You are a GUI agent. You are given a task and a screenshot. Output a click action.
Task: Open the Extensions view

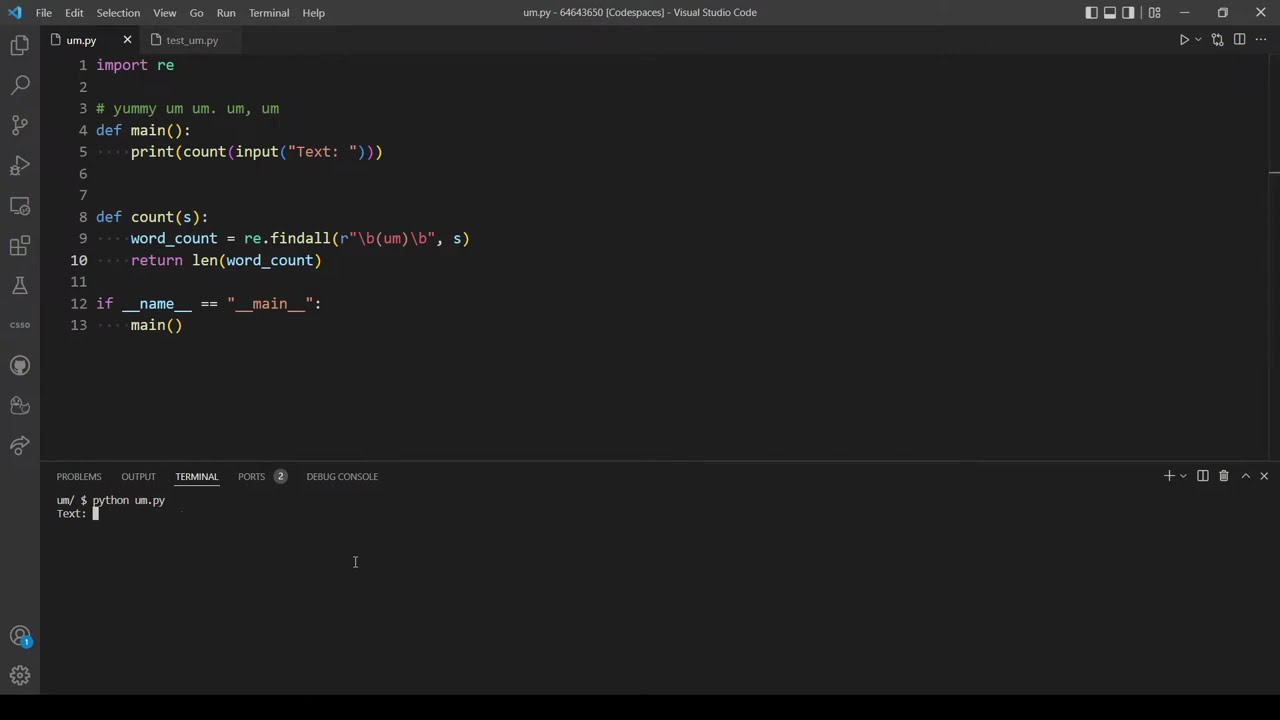click(20, 246)
